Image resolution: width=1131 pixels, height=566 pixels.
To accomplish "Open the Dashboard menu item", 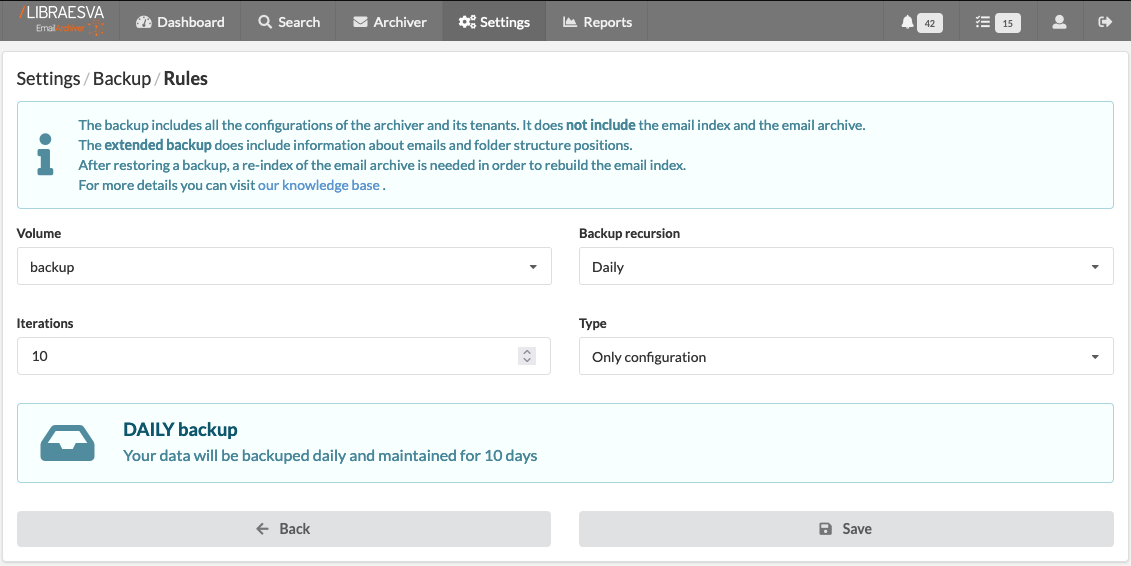I will 180,22.
